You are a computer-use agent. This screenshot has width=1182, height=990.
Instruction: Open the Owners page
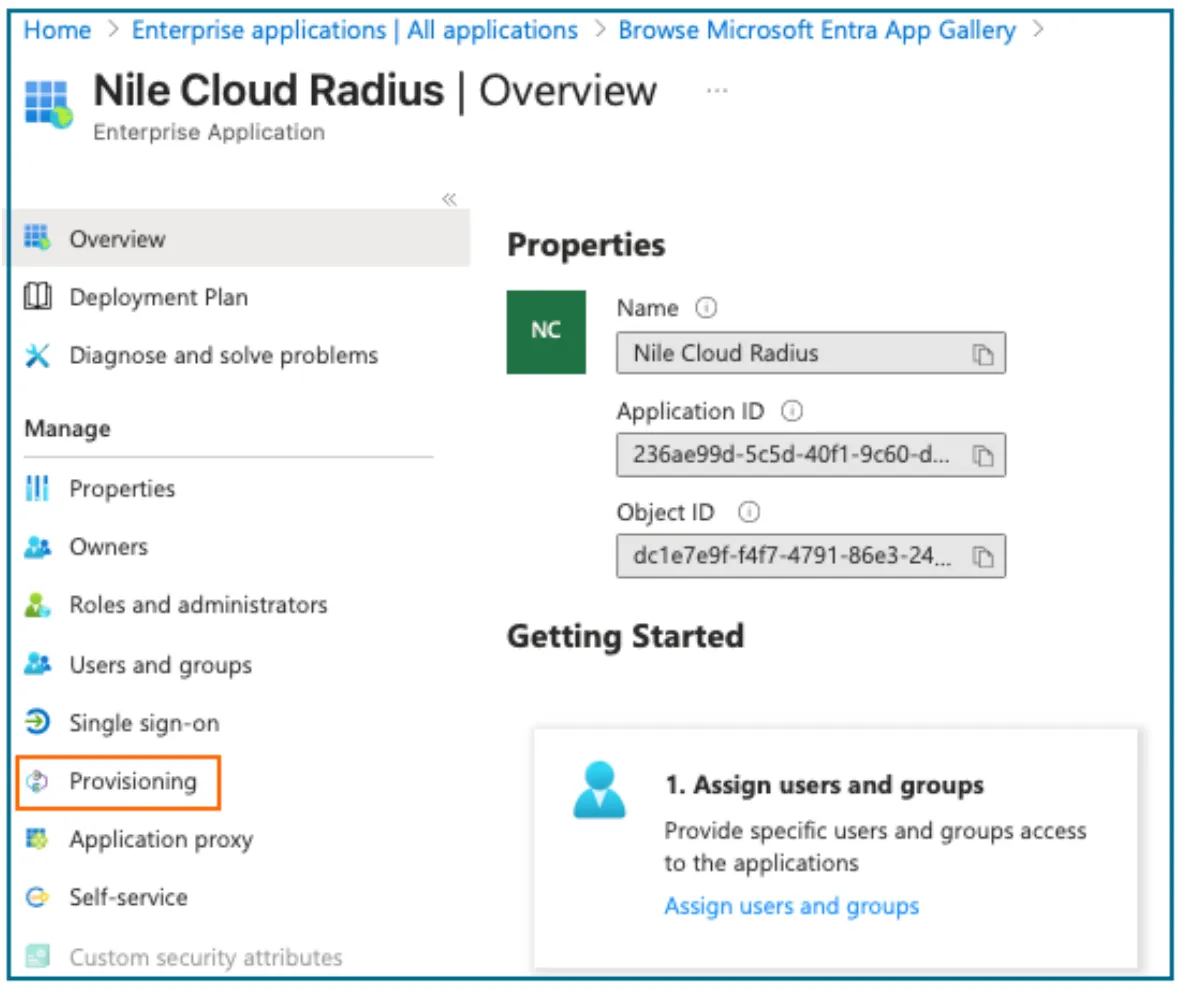(109, 547)
